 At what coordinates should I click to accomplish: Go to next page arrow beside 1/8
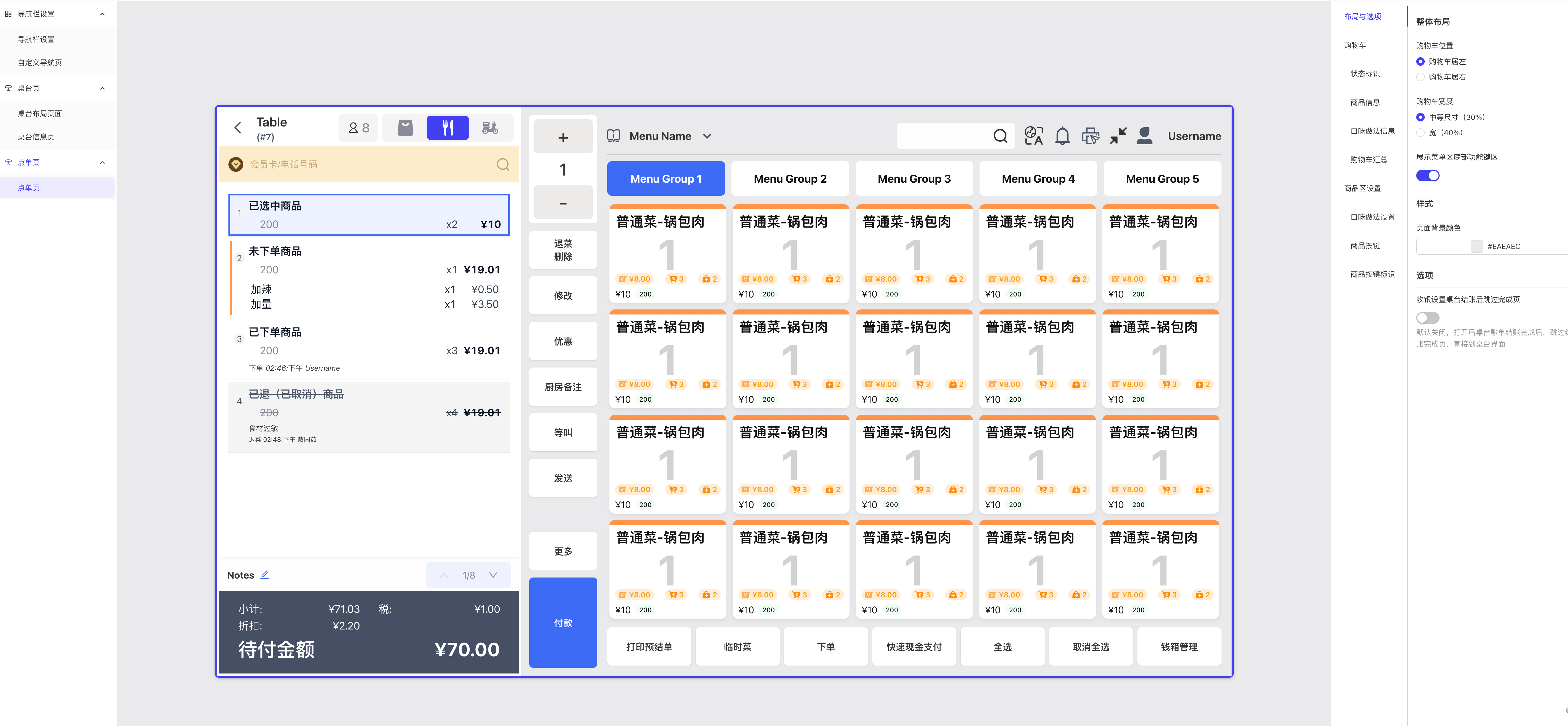point(493,575)
